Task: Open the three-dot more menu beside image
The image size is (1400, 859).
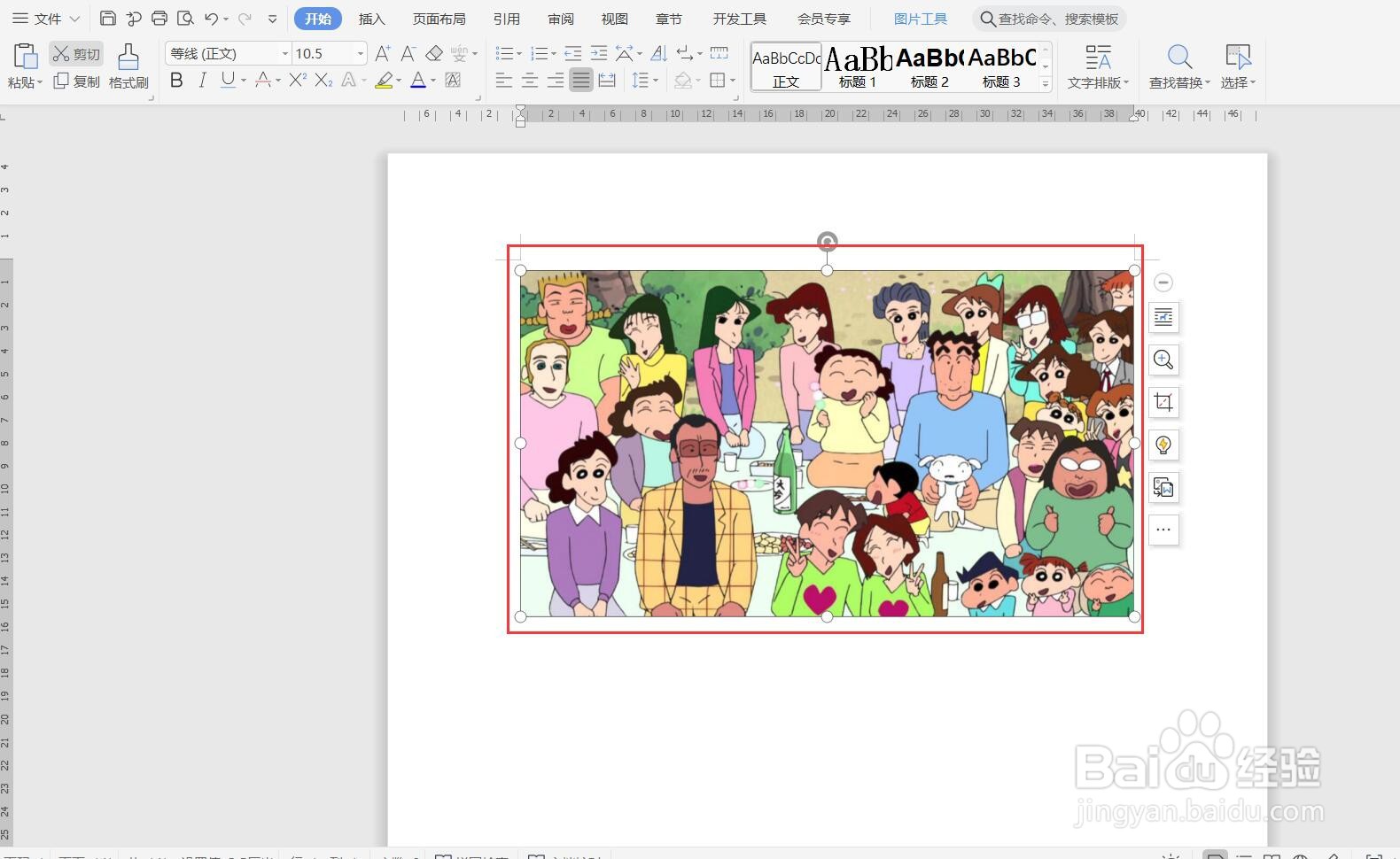Action: 1163,530
